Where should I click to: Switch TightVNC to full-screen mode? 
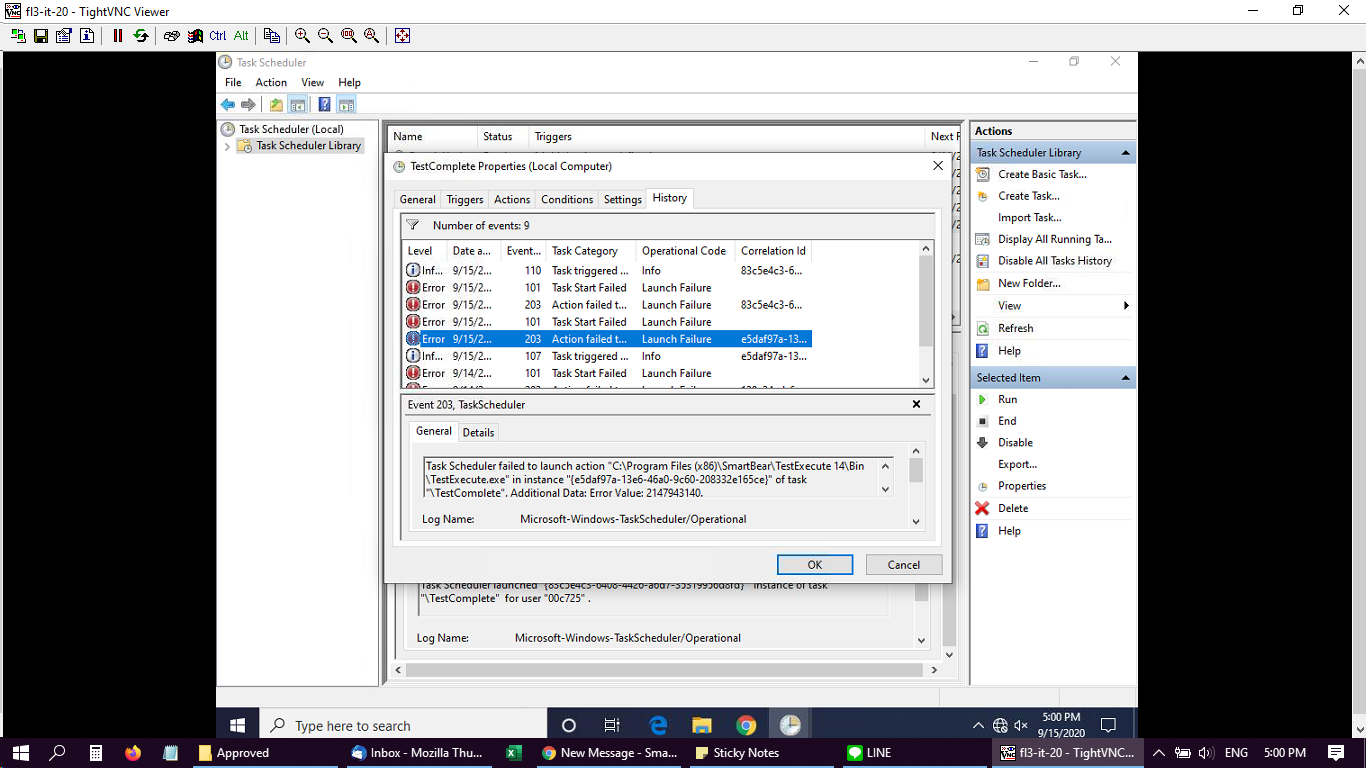click(x=402, y=35)
